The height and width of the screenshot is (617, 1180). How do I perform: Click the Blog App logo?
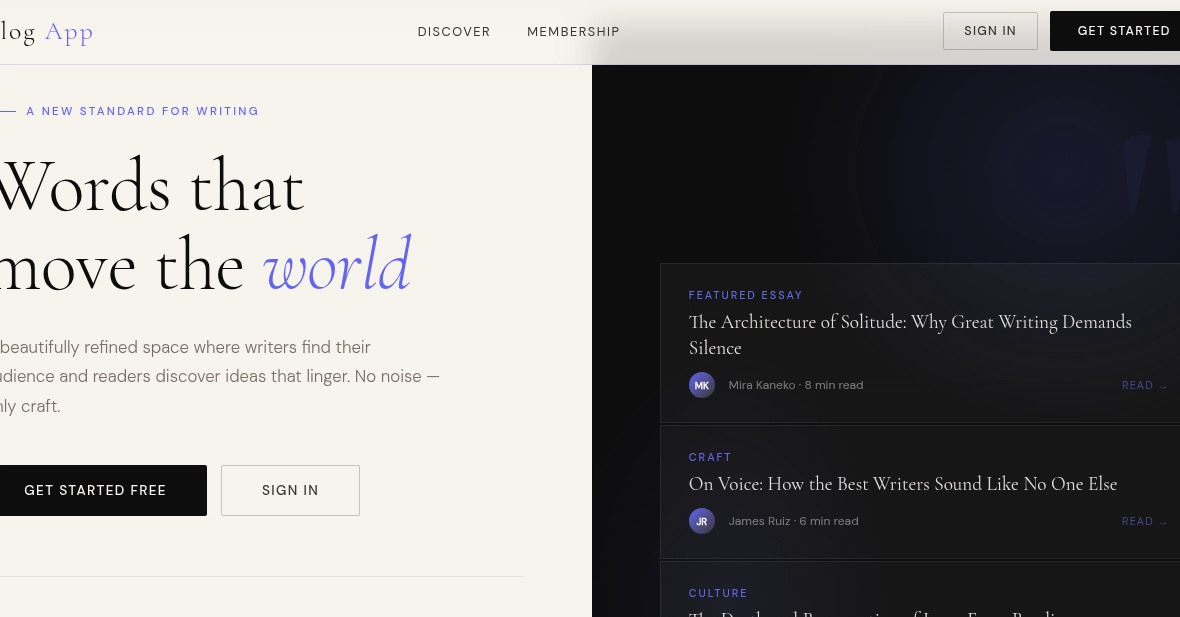point(46,32)
